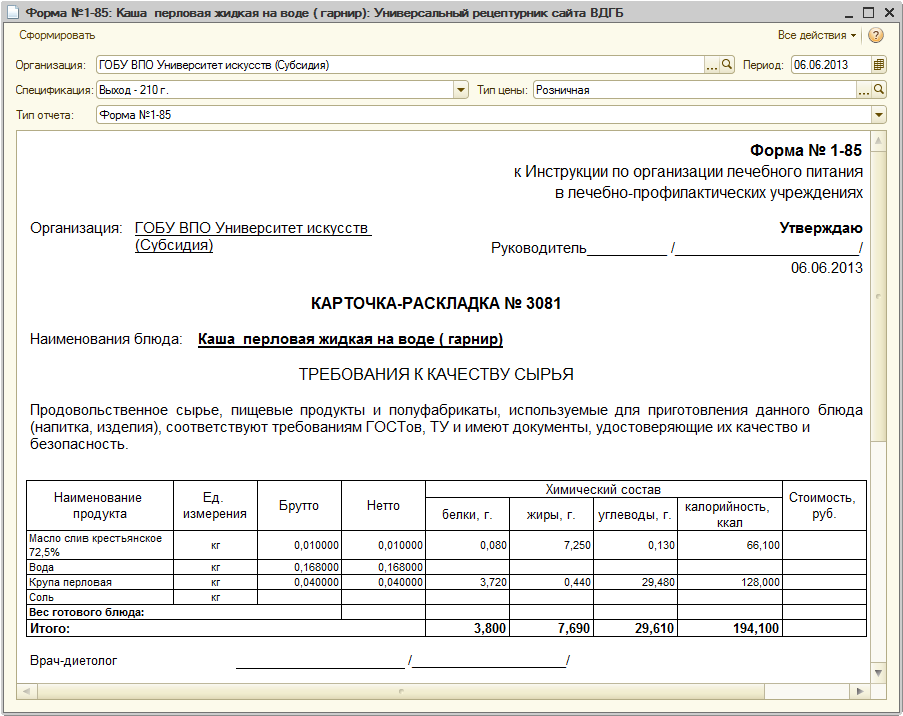903x716 pixels.
Task: Expand the Тип отчета dropdown list
Action: point(878,115)
